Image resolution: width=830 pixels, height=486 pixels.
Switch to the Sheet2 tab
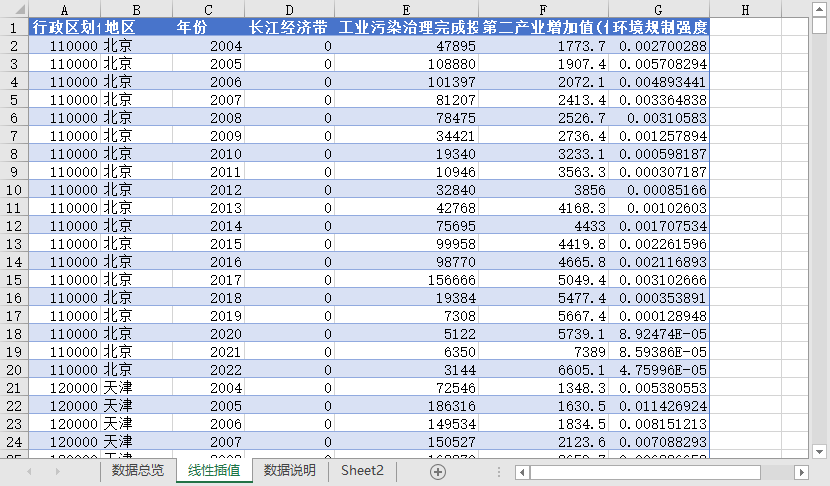[362, 470]
